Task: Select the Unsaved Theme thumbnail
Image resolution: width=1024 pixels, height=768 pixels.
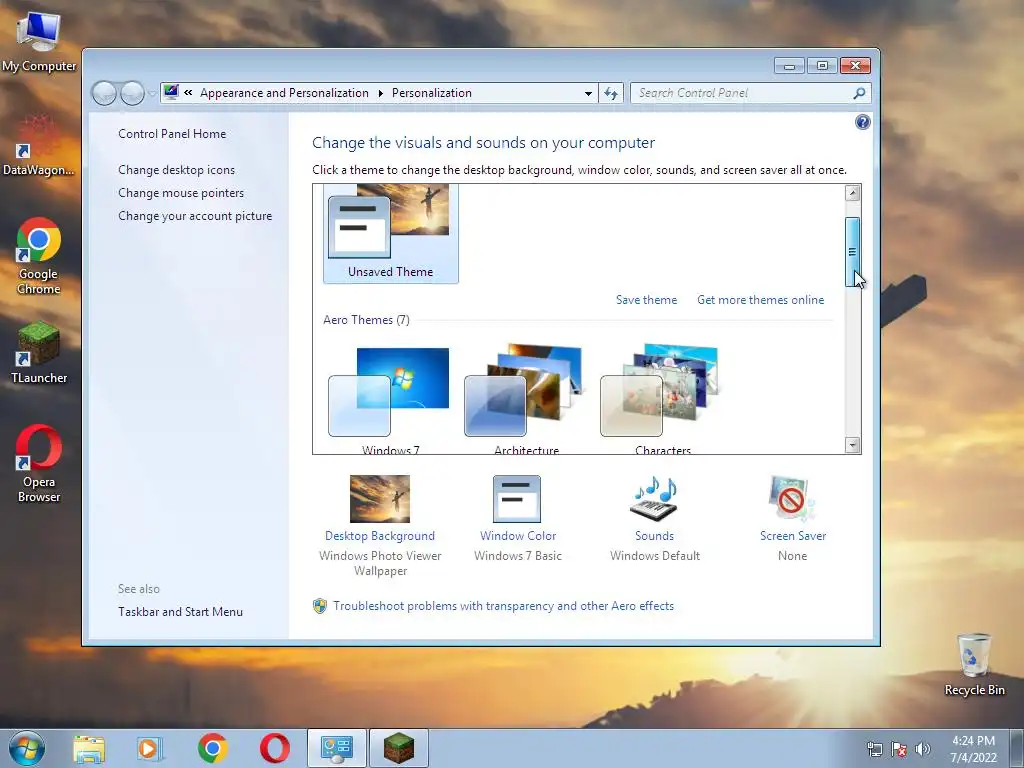Action: [391, 234]
